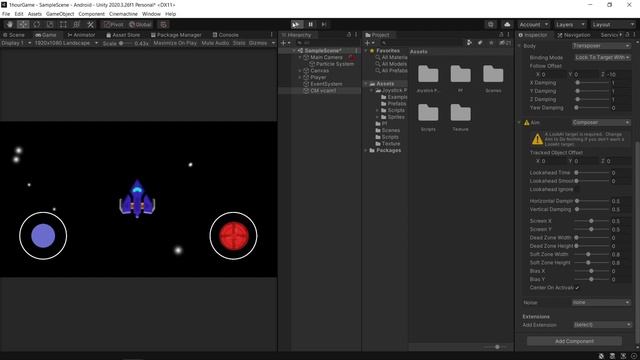Switch to the Animator tab

[81, 35]
